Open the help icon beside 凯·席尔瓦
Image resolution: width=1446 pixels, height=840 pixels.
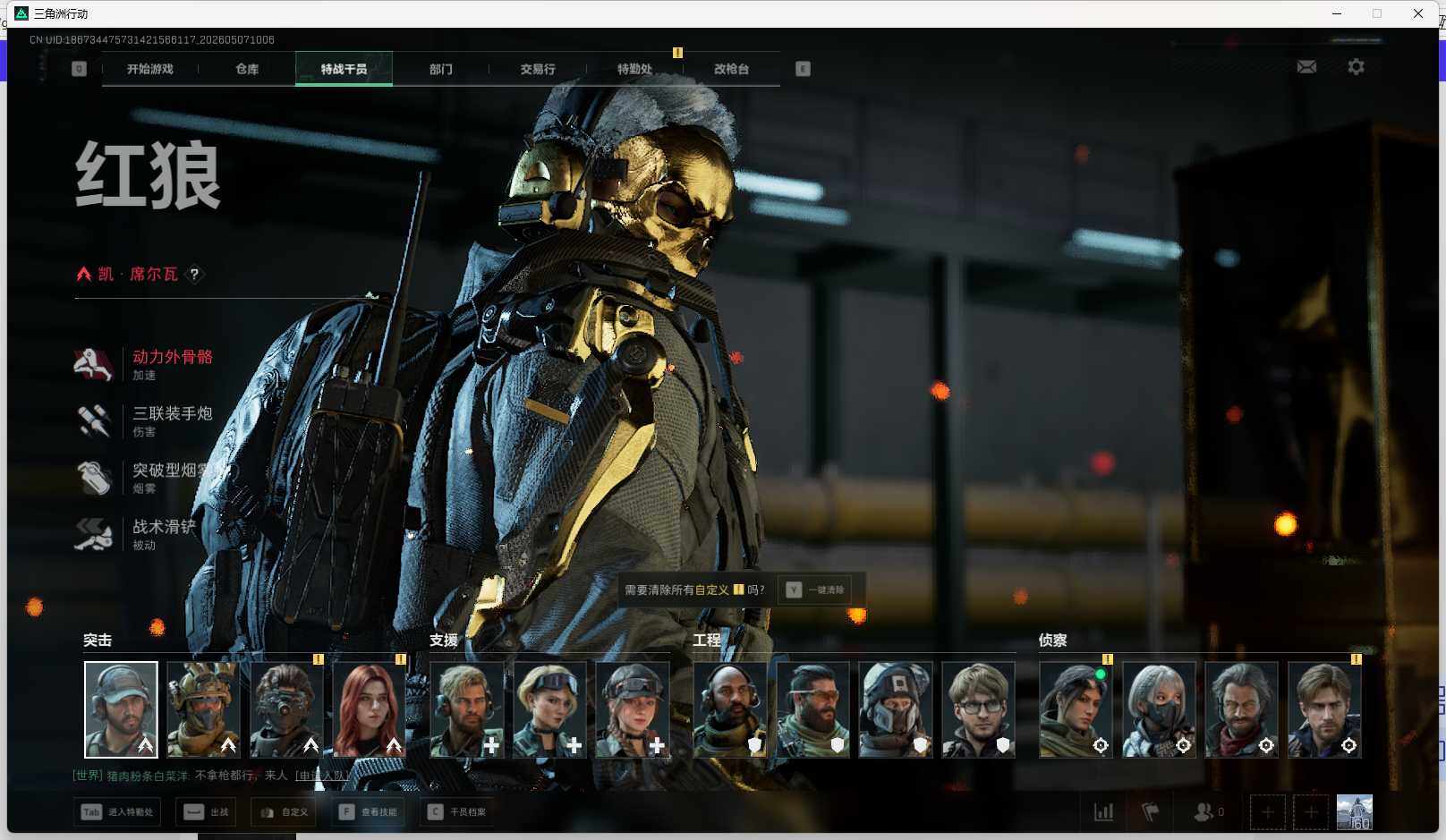[x=194, y=275]
